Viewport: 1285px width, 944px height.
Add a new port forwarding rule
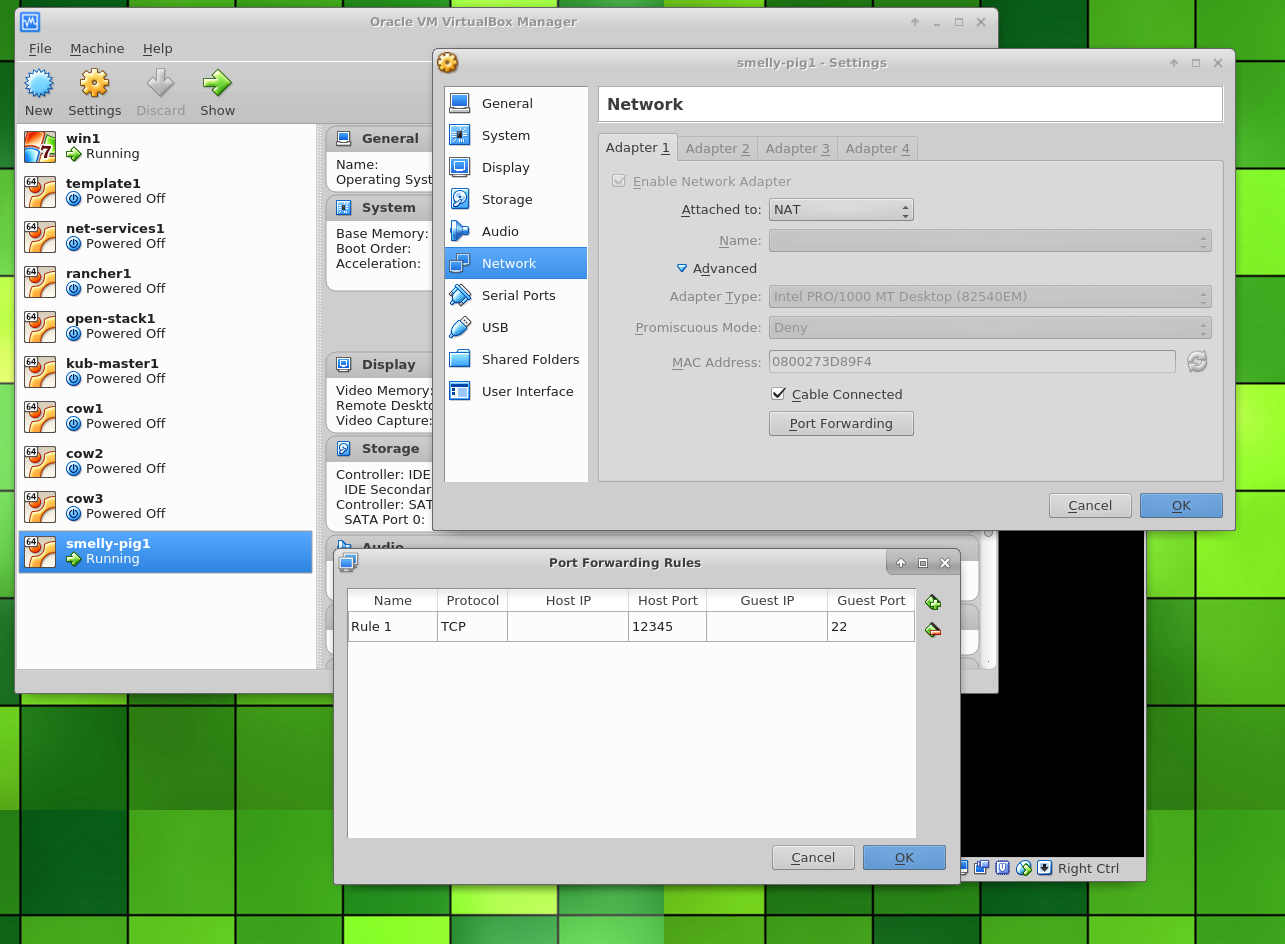933,602
